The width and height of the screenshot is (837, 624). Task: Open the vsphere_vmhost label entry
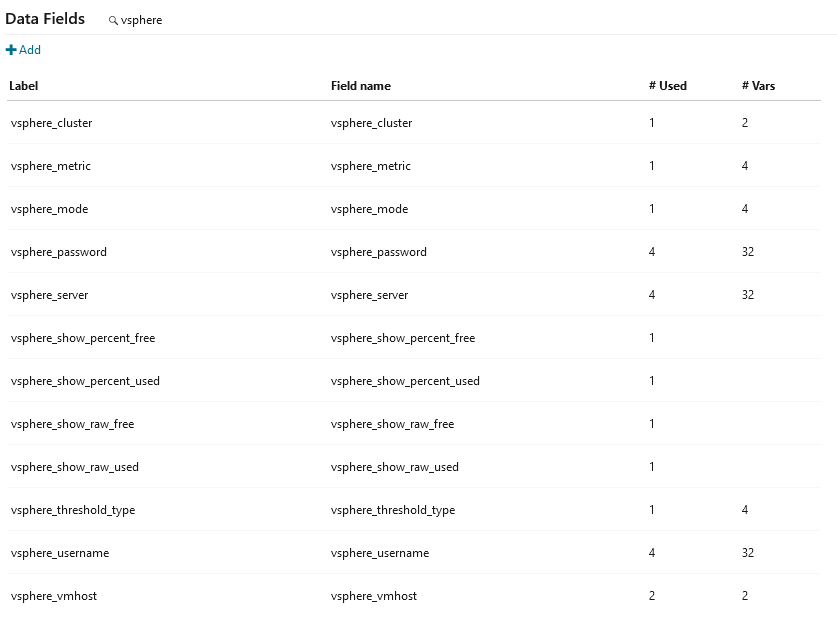pyautogui.click(x=54, y=596)
